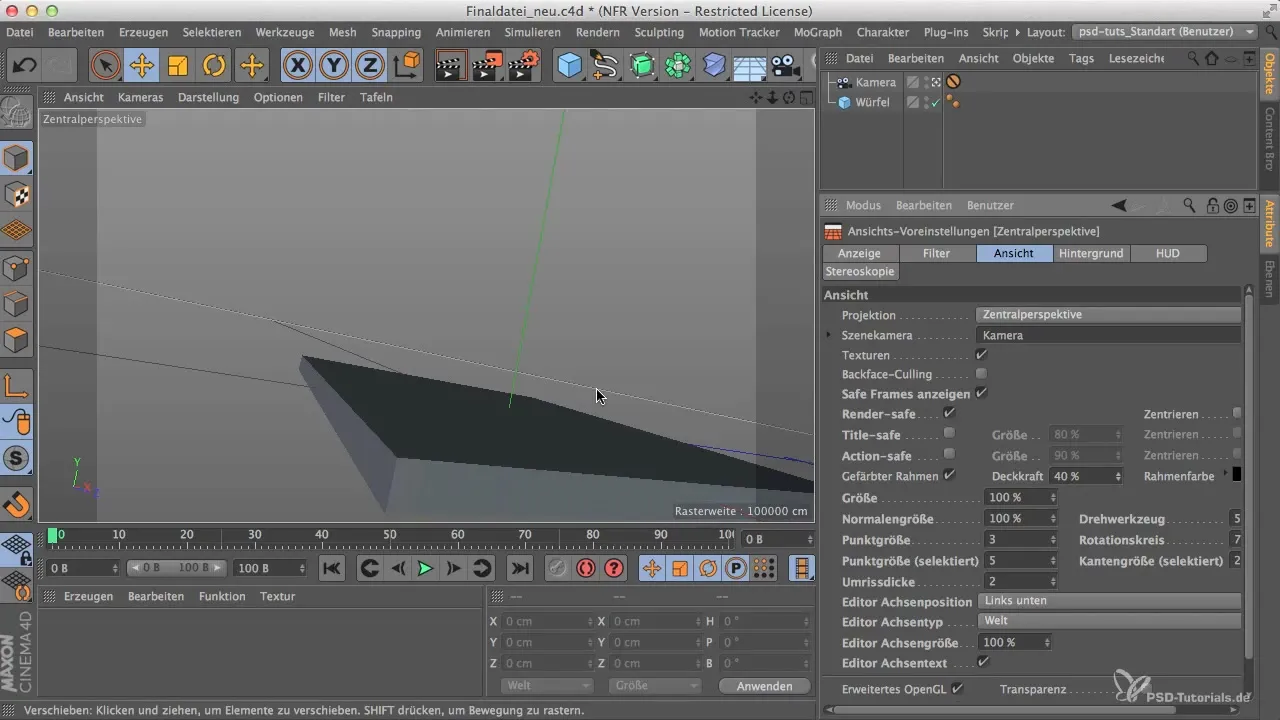Add a camera object icon
Screen dimensions: 1280x720
(x=787, y=67)
